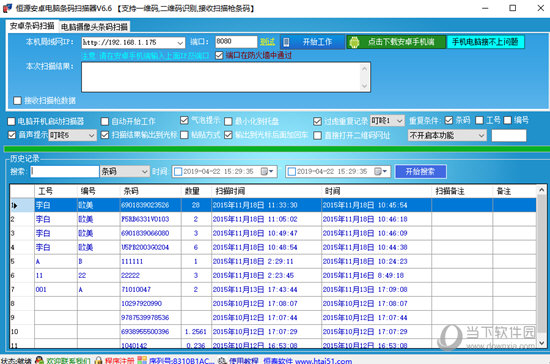The image size is (550, 364).
Task: Open the local IP address dropdown
Action: tap(180, 43)
